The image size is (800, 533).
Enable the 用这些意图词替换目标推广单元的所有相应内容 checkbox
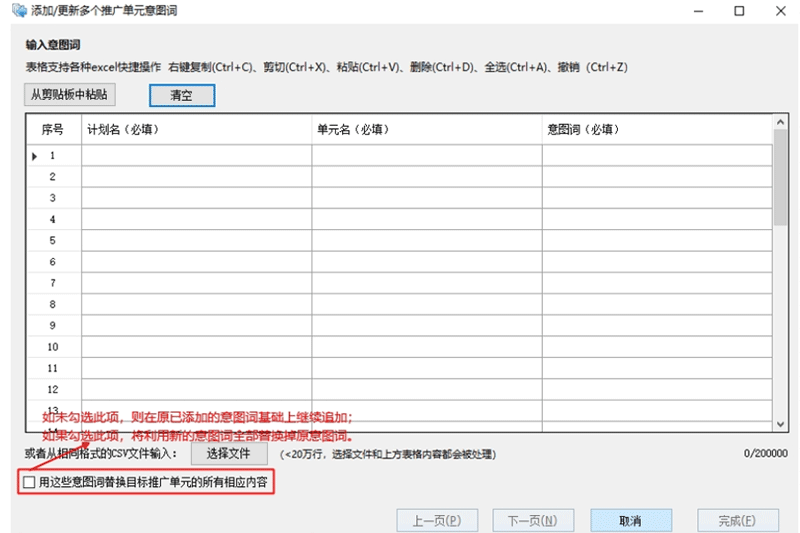pos(29,483)
